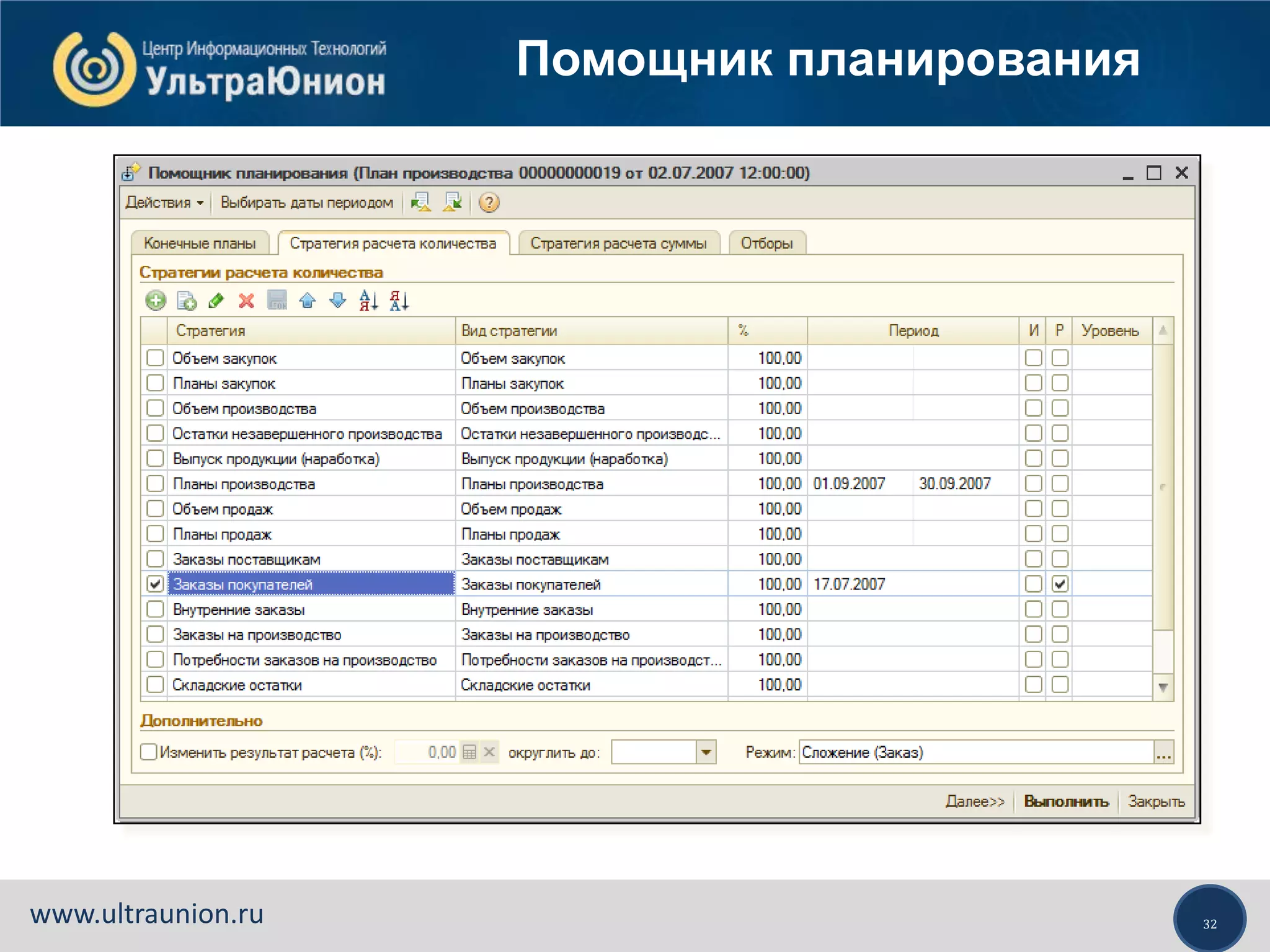The height and width of the screenshot is (952, 1270).
Task: Open the округлить до dropdown arrow
Action: [x=706, y=752]
